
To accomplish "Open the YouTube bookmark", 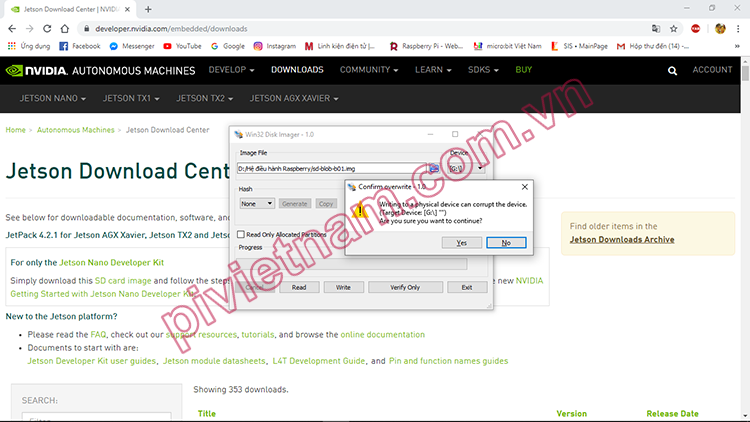I will click(182, 46).
